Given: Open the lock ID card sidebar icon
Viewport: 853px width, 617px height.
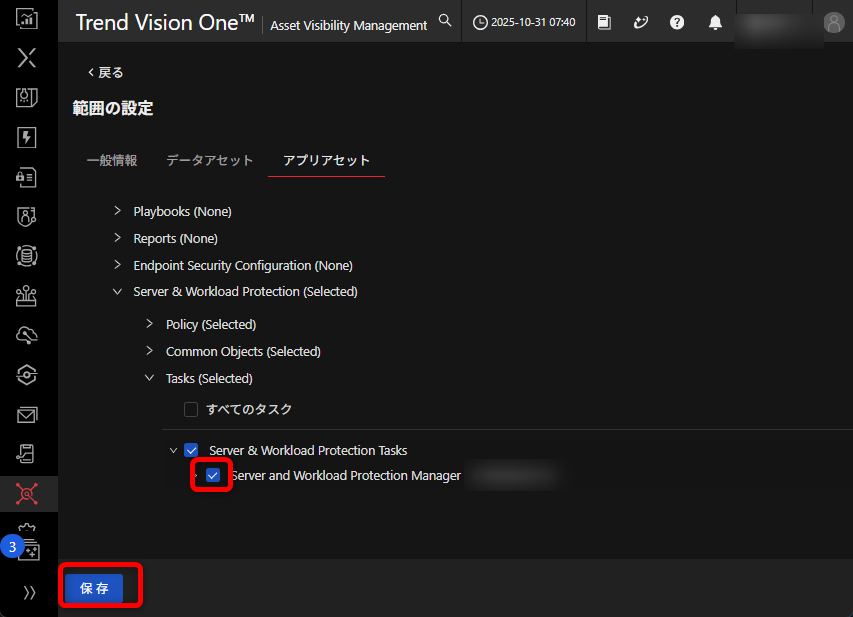Looking at the screenshot, I should 27,177.
